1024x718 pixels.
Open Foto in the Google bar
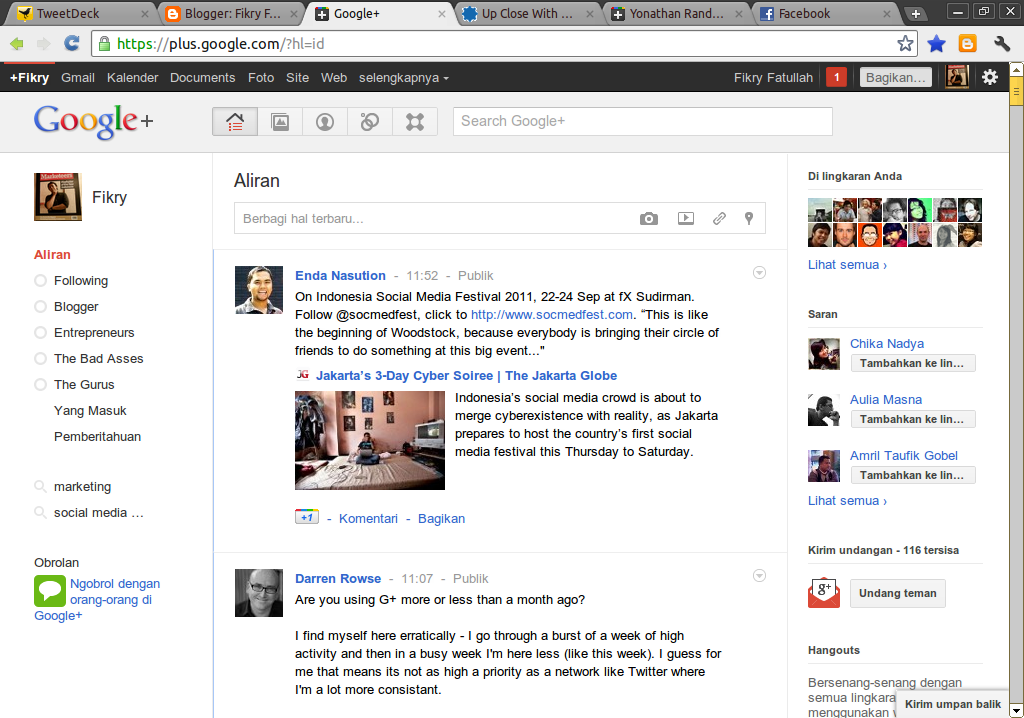tap(261, 78)
